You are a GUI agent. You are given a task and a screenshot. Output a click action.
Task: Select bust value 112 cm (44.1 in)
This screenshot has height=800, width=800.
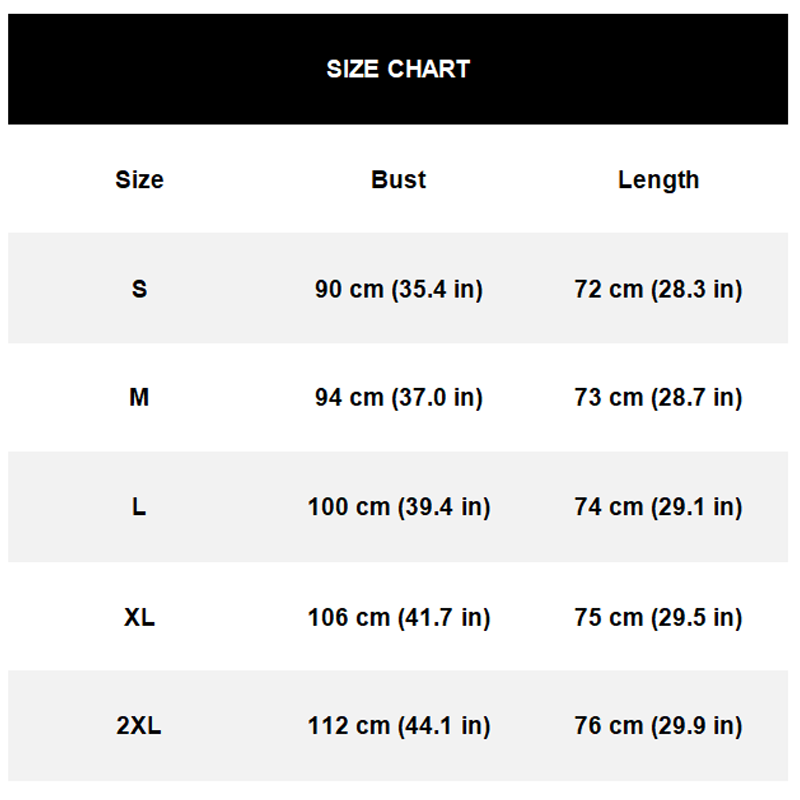click(399, 726)
